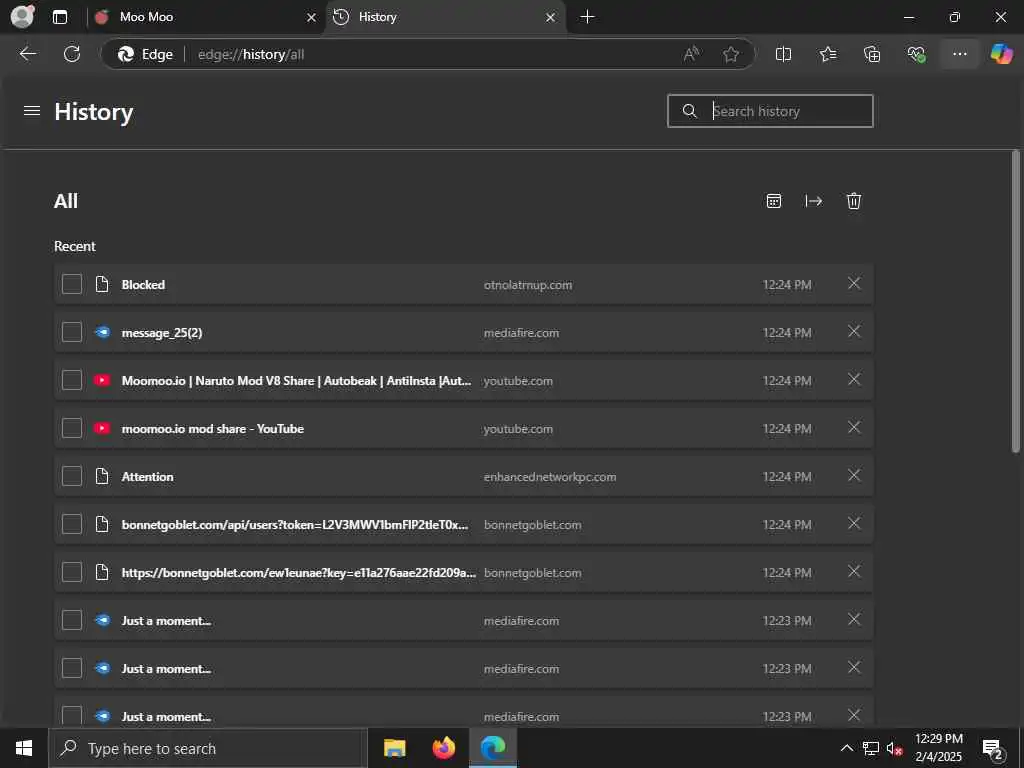This screenshot has height=768, width=1024.
Task: Open the filter by date calendar icon
Action: [773, 201]
